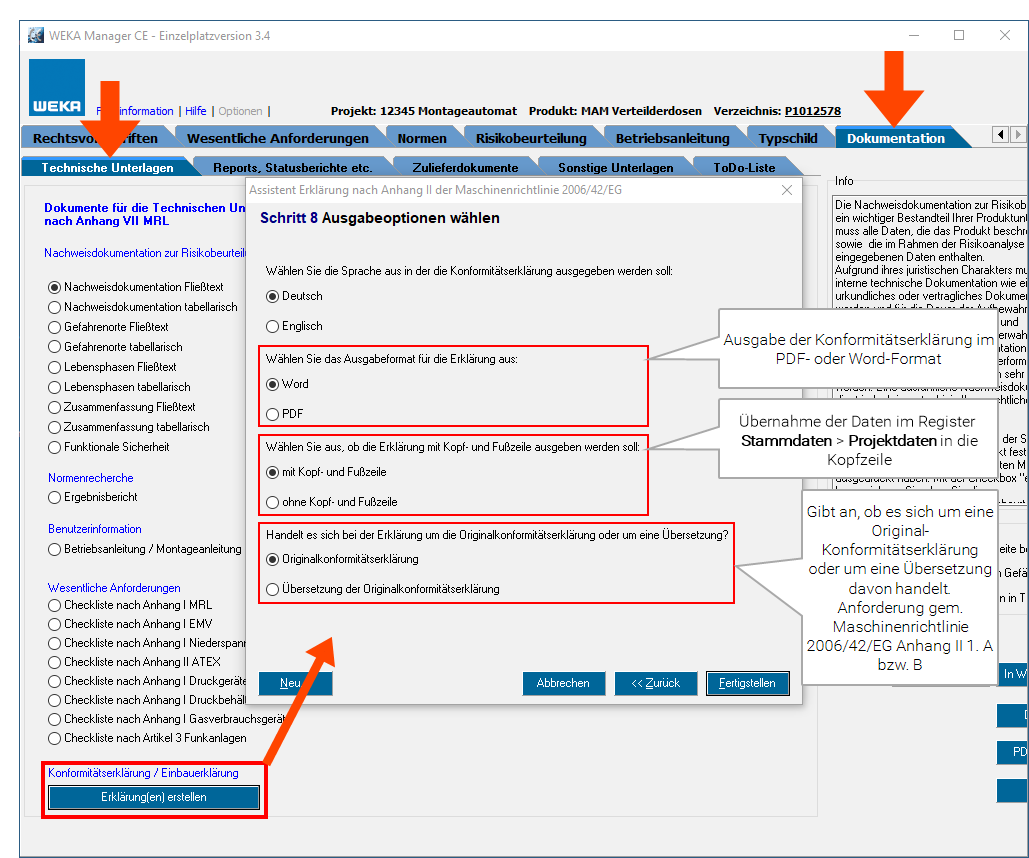Go back with the Zurück button
This screenshot has height=858, width=1029.
pyautogui.click(x=655, y=683)
